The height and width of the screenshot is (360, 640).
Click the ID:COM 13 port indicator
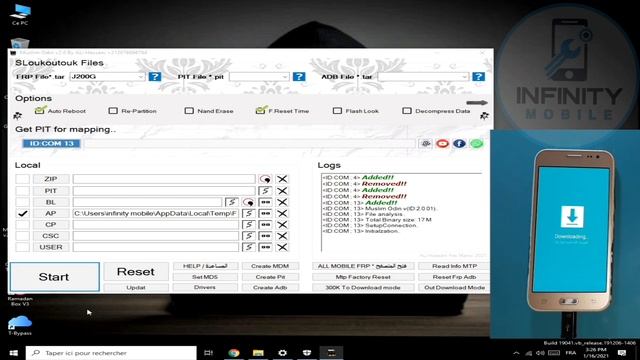point(51,143)
